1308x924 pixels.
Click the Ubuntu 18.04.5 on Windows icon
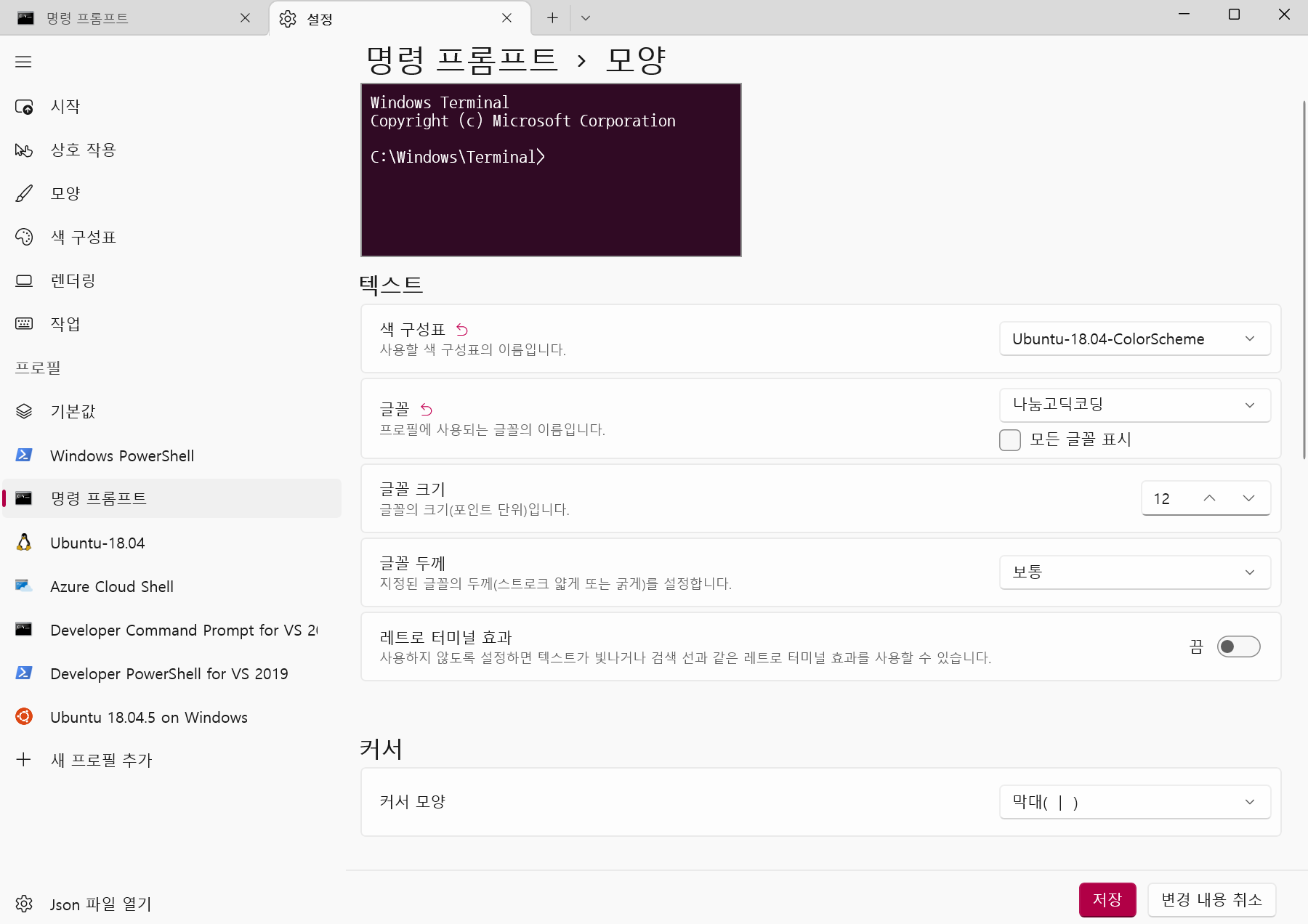tap(24, 717)
